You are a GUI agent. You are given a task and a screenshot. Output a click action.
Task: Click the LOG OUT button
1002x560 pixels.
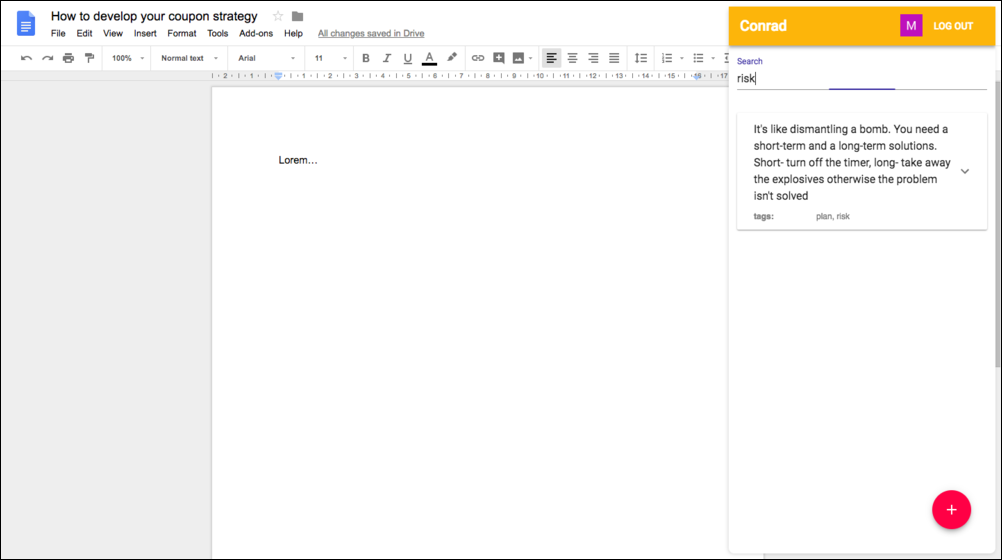click(953, 26)
